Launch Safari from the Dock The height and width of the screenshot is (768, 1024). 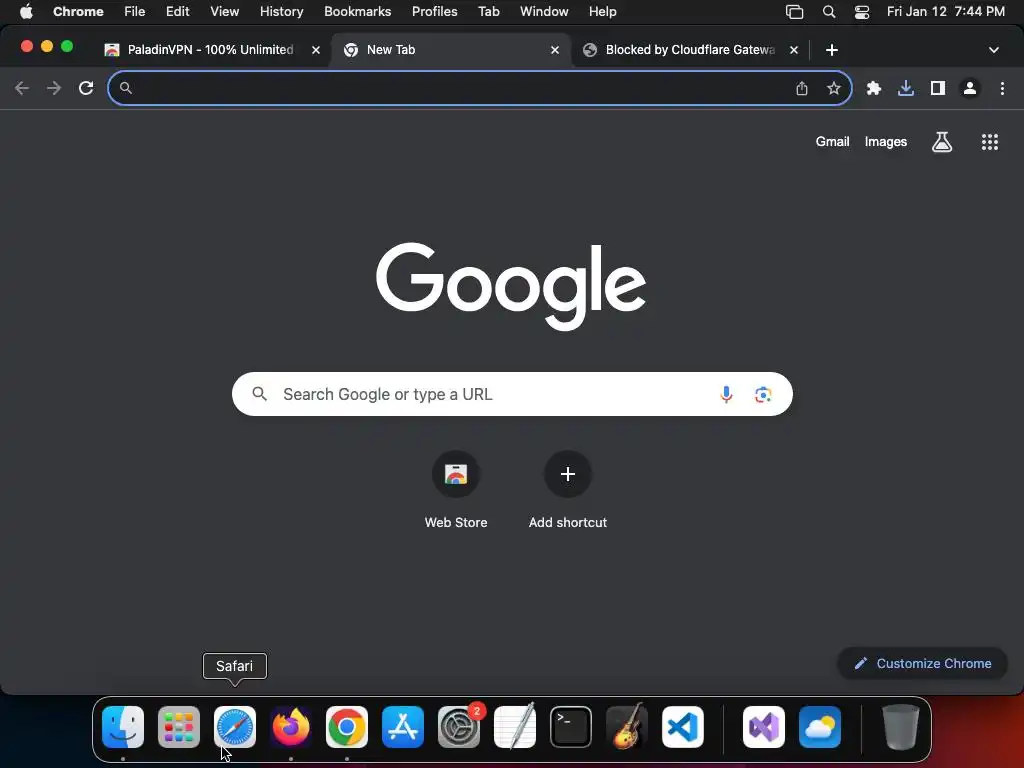pos(235,727)
